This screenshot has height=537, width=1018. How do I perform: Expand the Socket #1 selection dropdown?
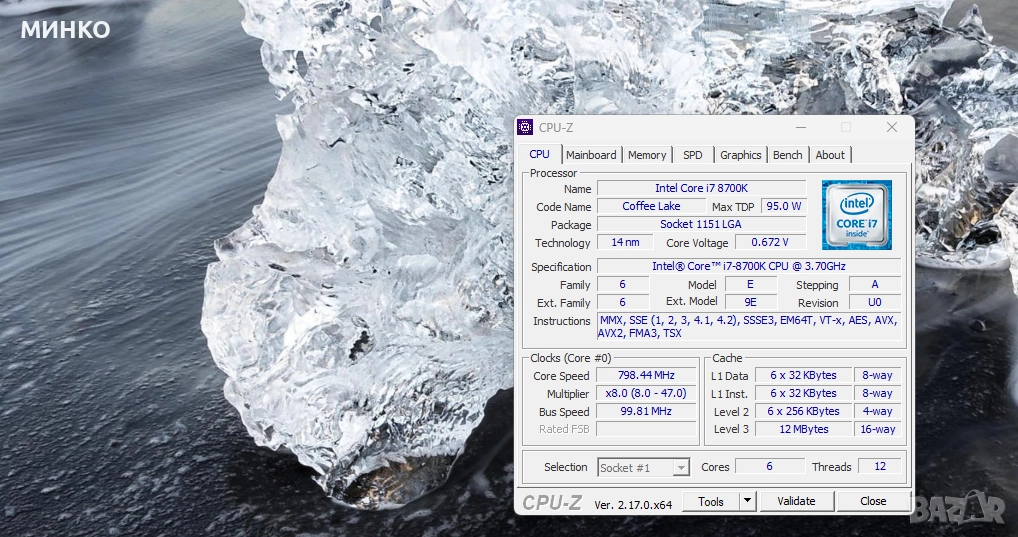coord(680,467)
